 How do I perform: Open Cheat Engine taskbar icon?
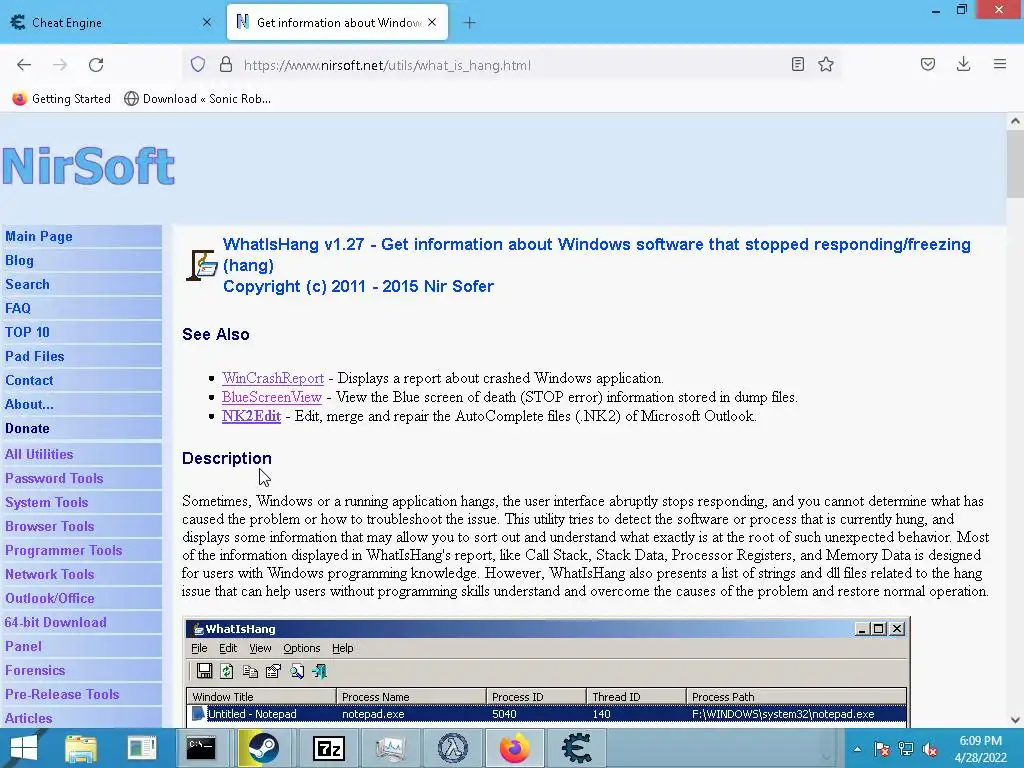[x=576, y=748]
